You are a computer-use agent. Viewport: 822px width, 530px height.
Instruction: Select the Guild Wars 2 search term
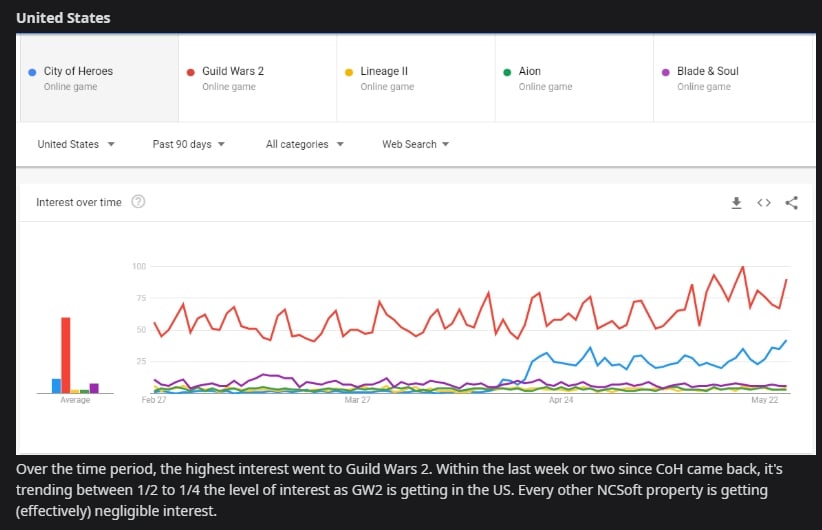(x=257, y=78)
